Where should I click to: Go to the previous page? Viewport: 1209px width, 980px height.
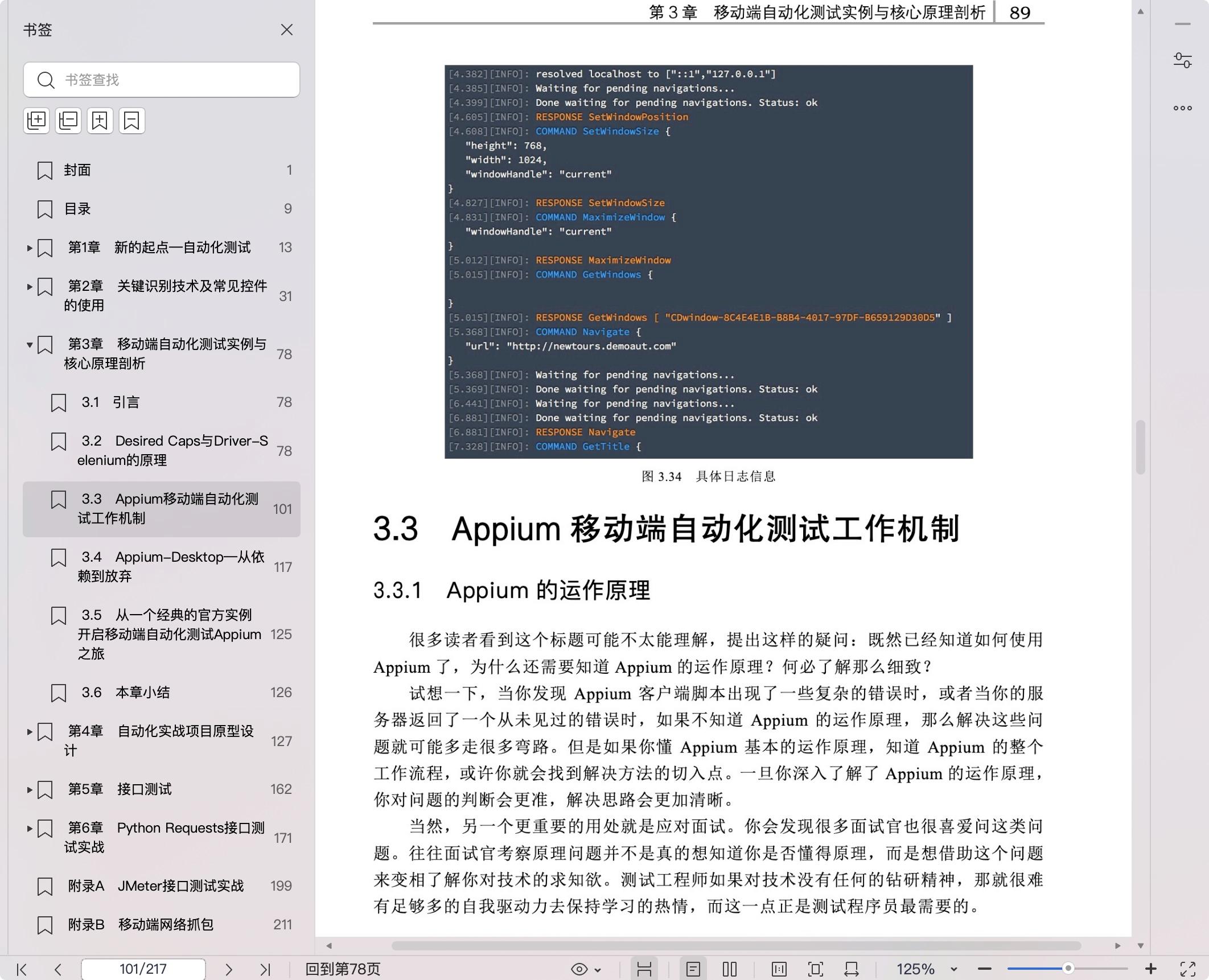57,969
